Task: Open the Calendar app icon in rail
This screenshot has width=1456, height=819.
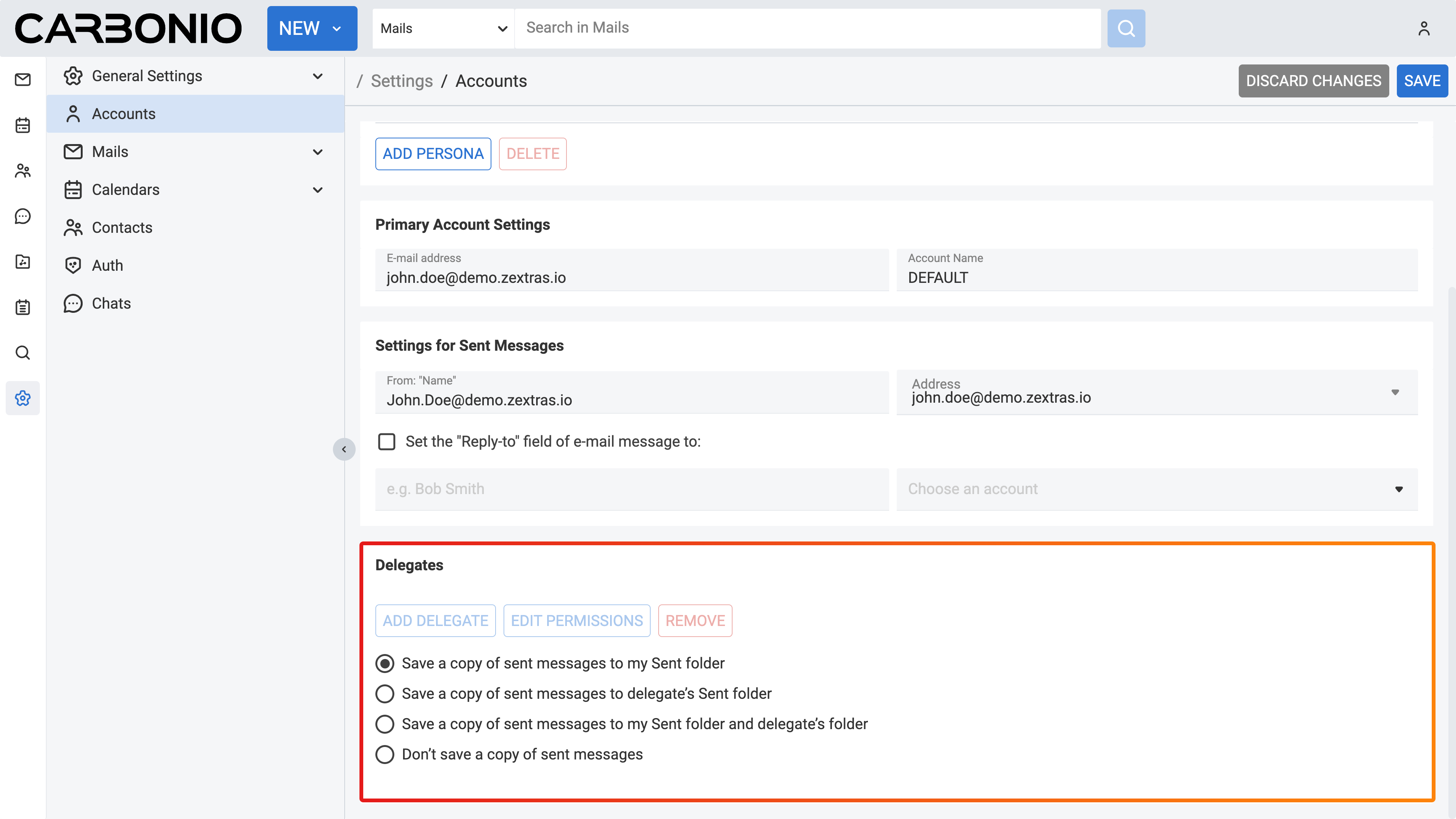Action: pos(23,125)
